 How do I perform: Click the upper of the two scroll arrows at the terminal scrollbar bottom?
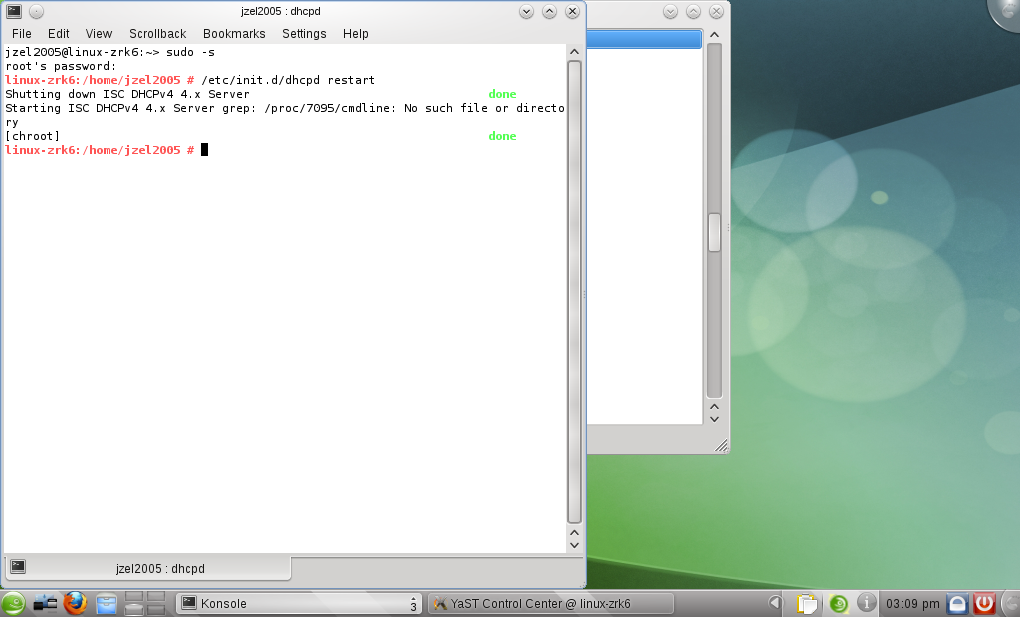pos(574,532)
